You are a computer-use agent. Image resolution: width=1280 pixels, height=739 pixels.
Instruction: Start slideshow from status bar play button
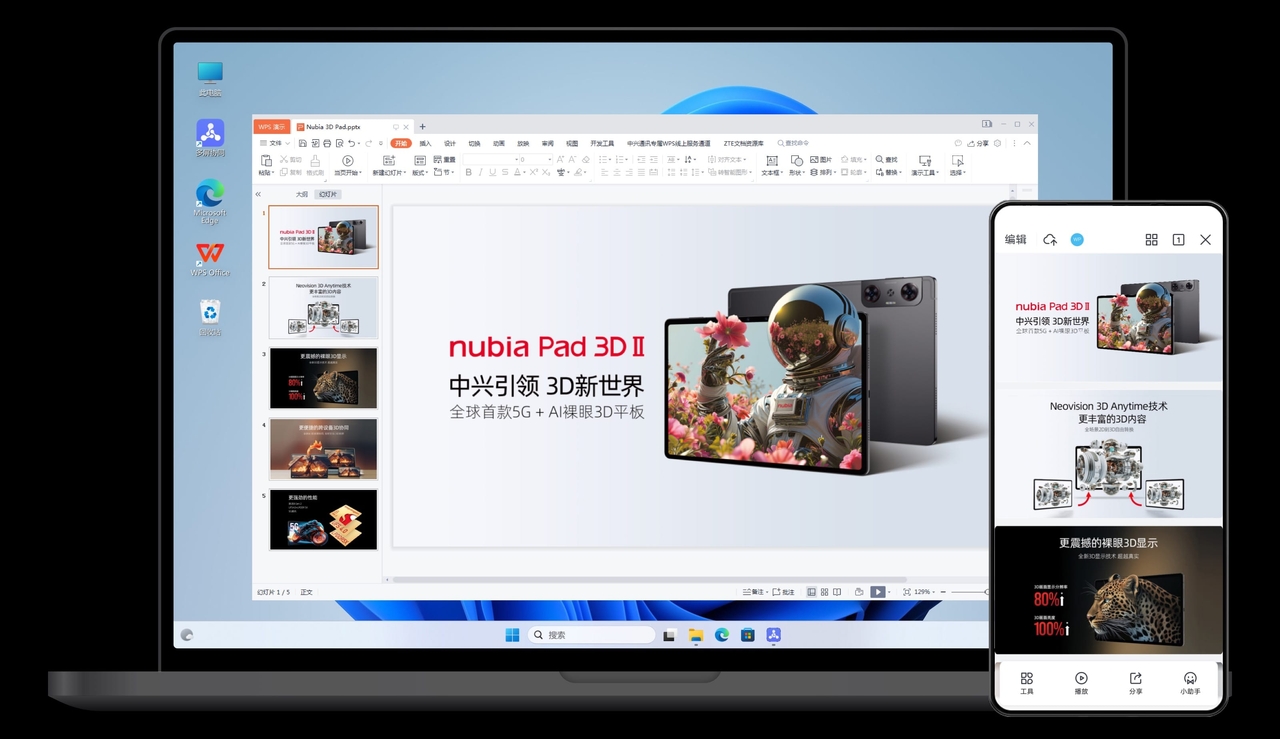(877, 592)
